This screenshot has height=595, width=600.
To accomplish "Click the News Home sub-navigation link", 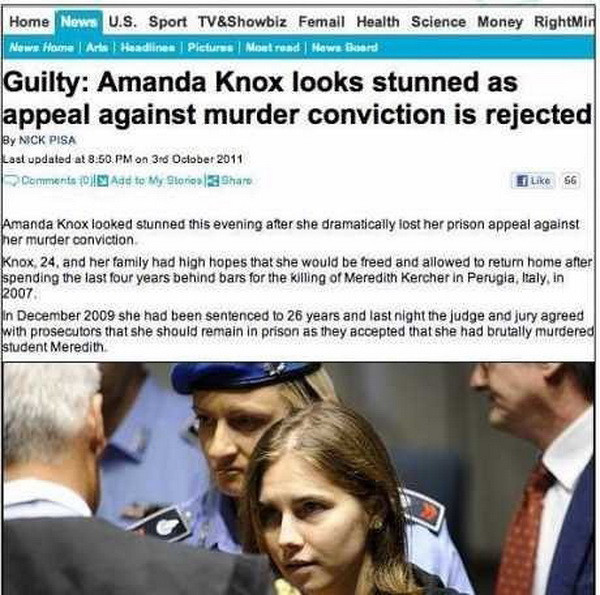I will (x=41, y=47).
